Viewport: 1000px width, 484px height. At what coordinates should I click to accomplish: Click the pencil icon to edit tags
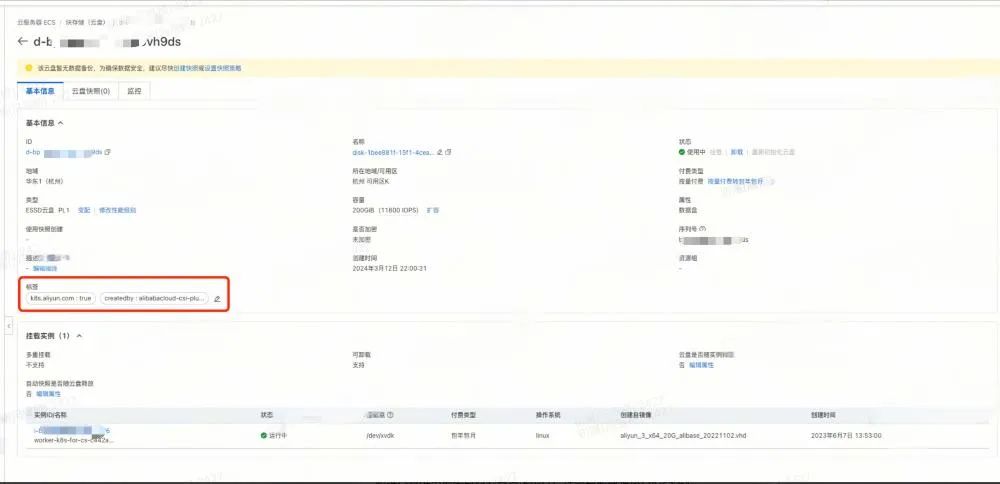point(217,298)
